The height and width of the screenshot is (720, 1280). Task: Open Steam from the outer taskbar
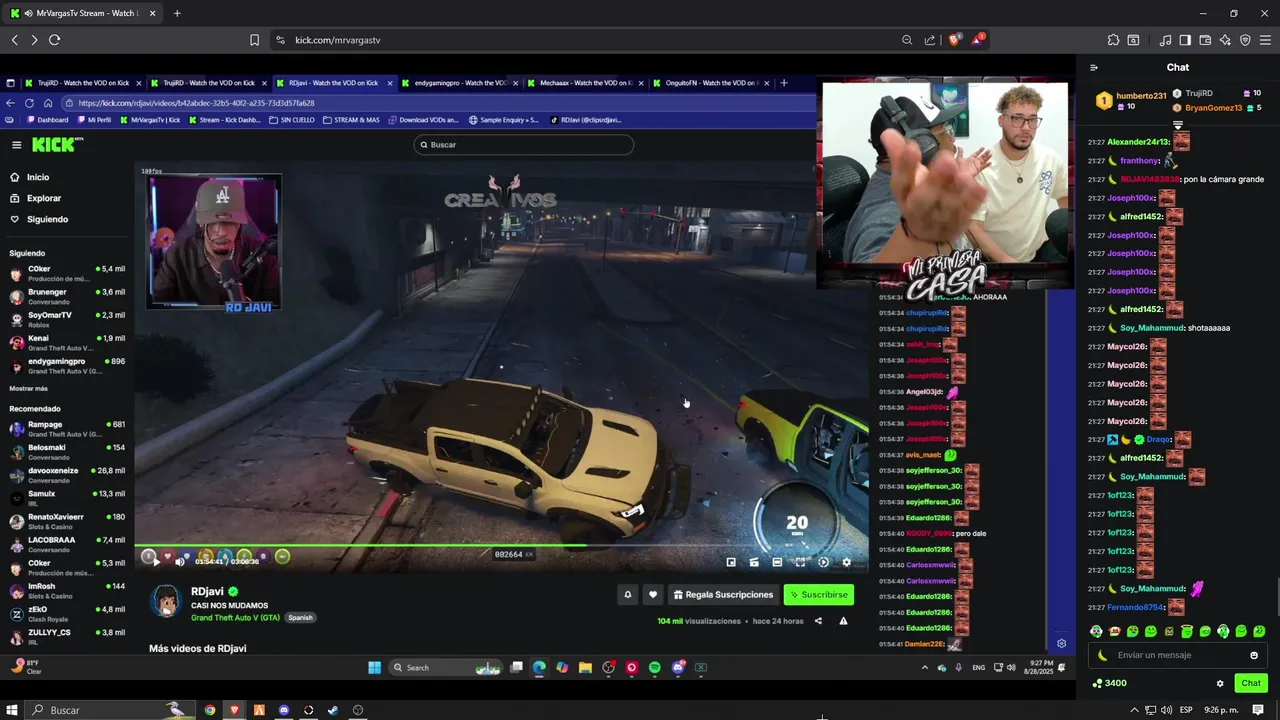click(x=333, y=710)
